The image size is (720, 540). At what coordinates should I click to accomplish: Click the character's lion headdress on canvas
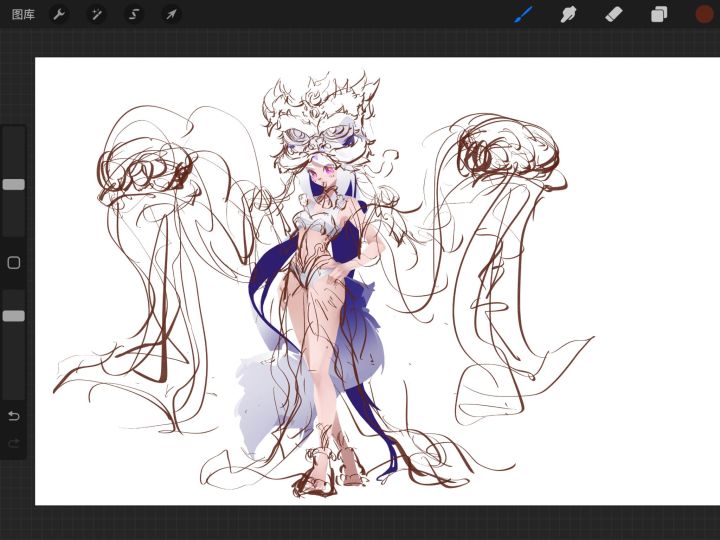321,120
